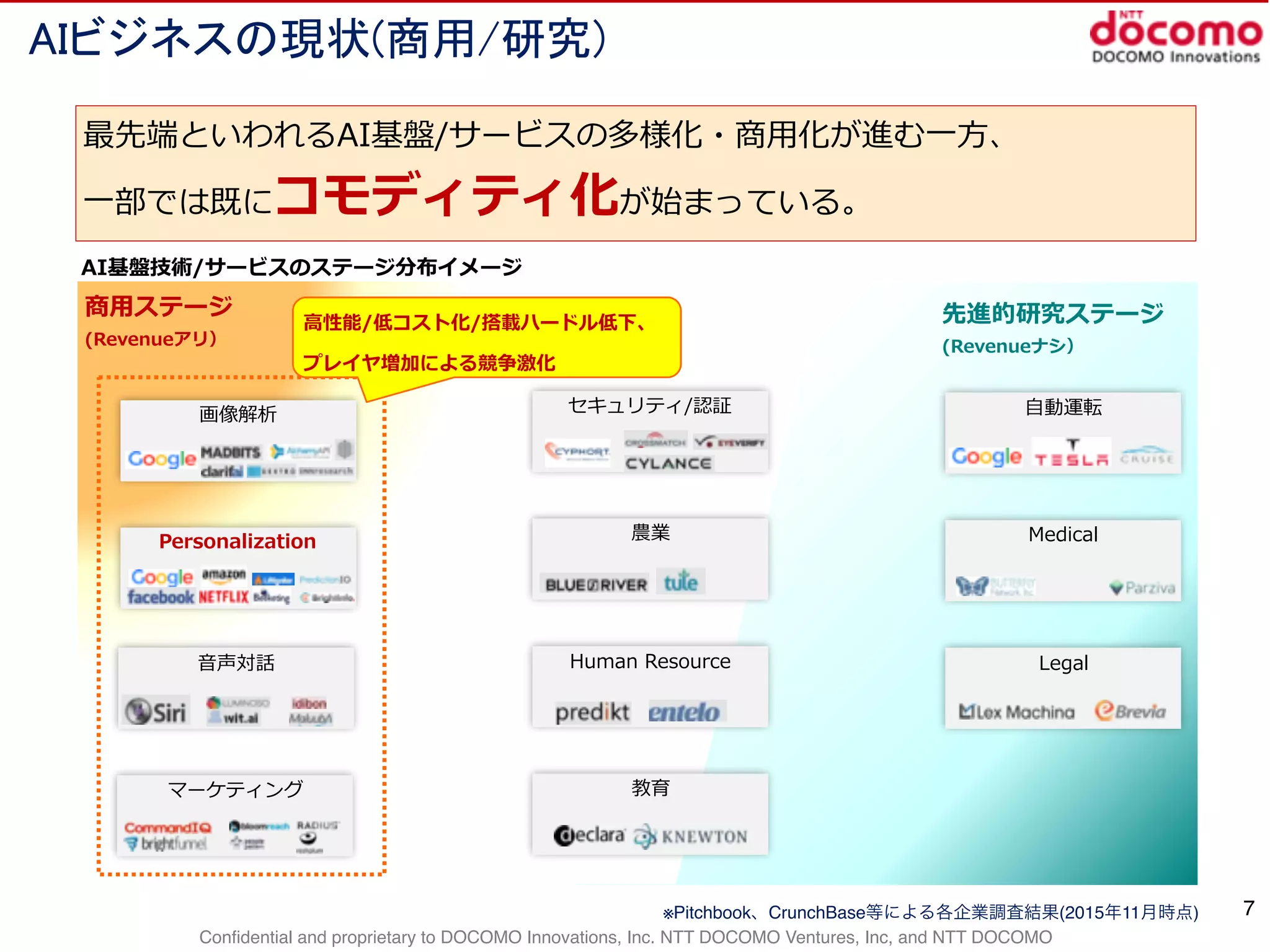Click the Lex Machina logo

click(1016, 712)
